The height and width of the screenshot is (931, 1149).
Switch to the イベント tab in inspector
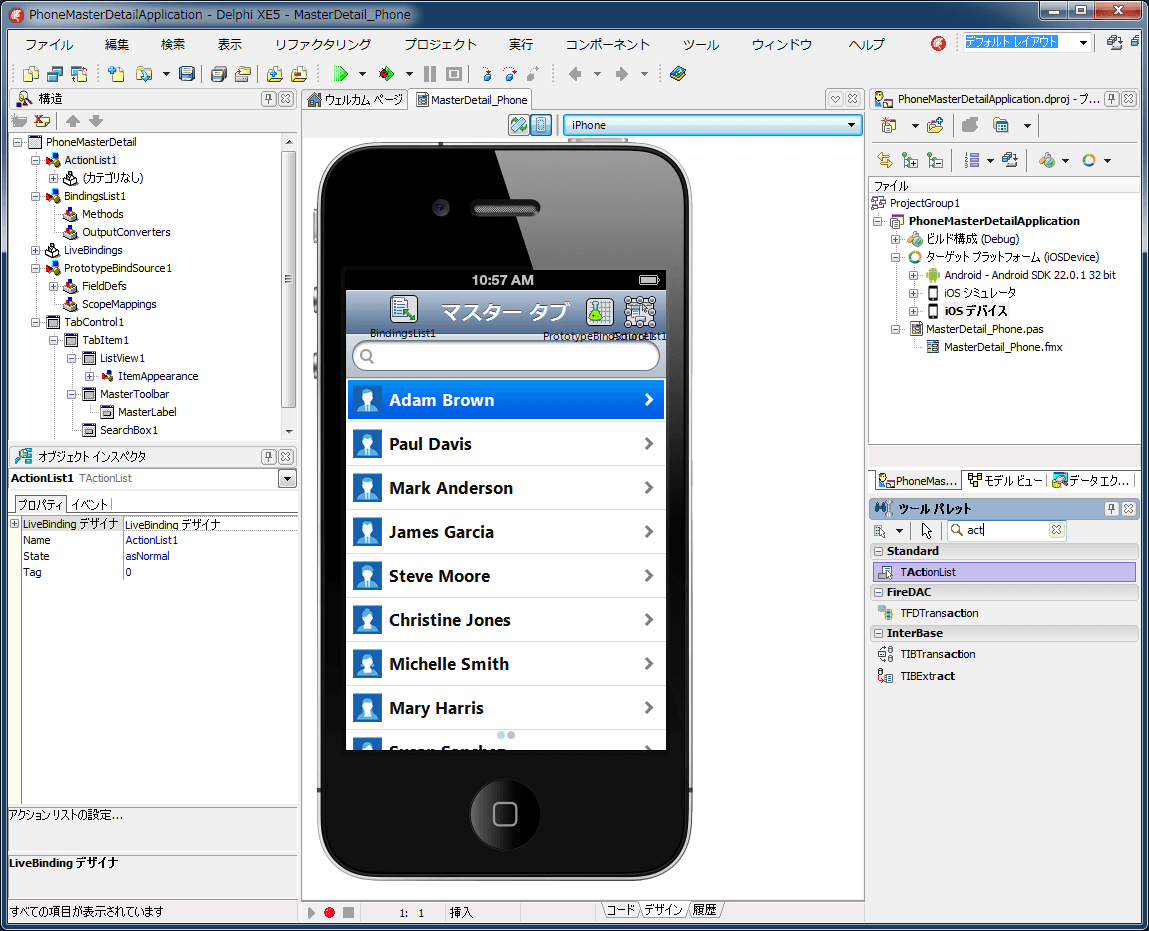coord(89,505)
